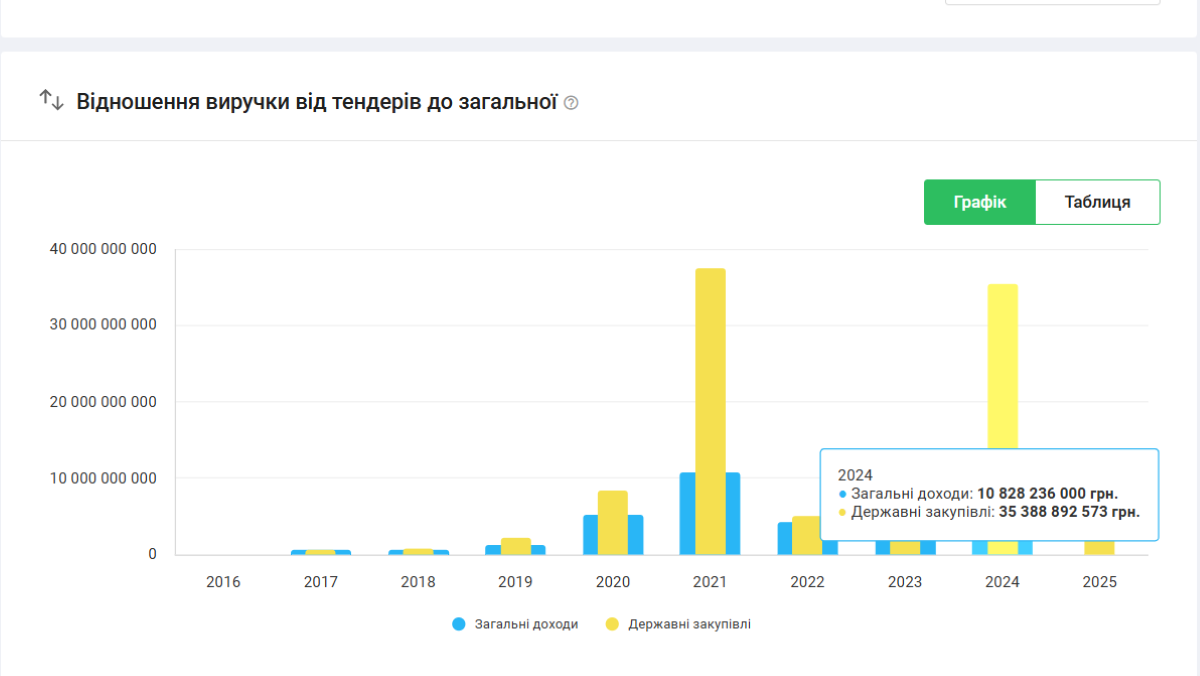Screen dimensions: 1200x676
Task: Click the 2024 tooltip box
Action: pos(988,494)
